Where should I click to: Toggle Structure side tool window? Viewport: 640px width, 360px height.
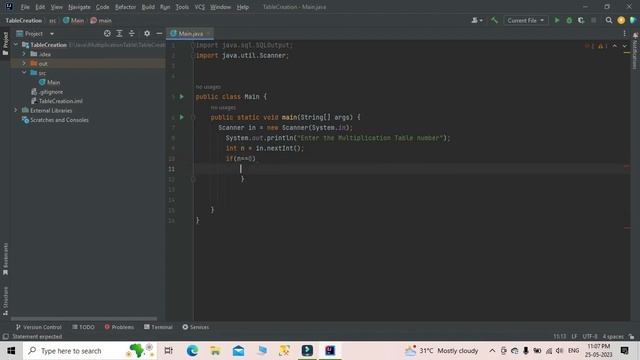click(5, 300)
